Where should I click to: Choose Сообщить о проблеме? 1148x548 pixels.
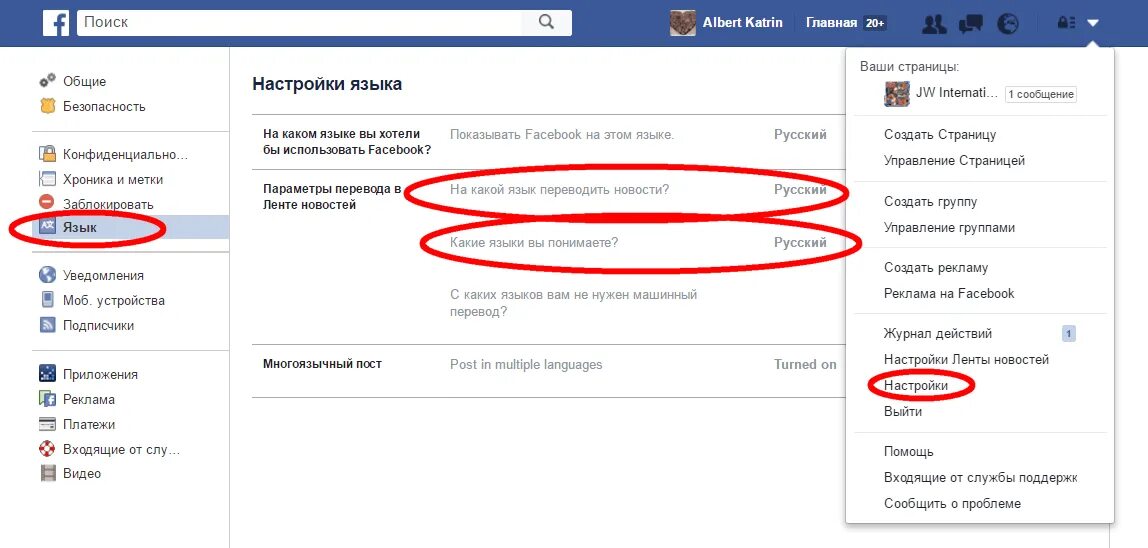coord(952,503)
